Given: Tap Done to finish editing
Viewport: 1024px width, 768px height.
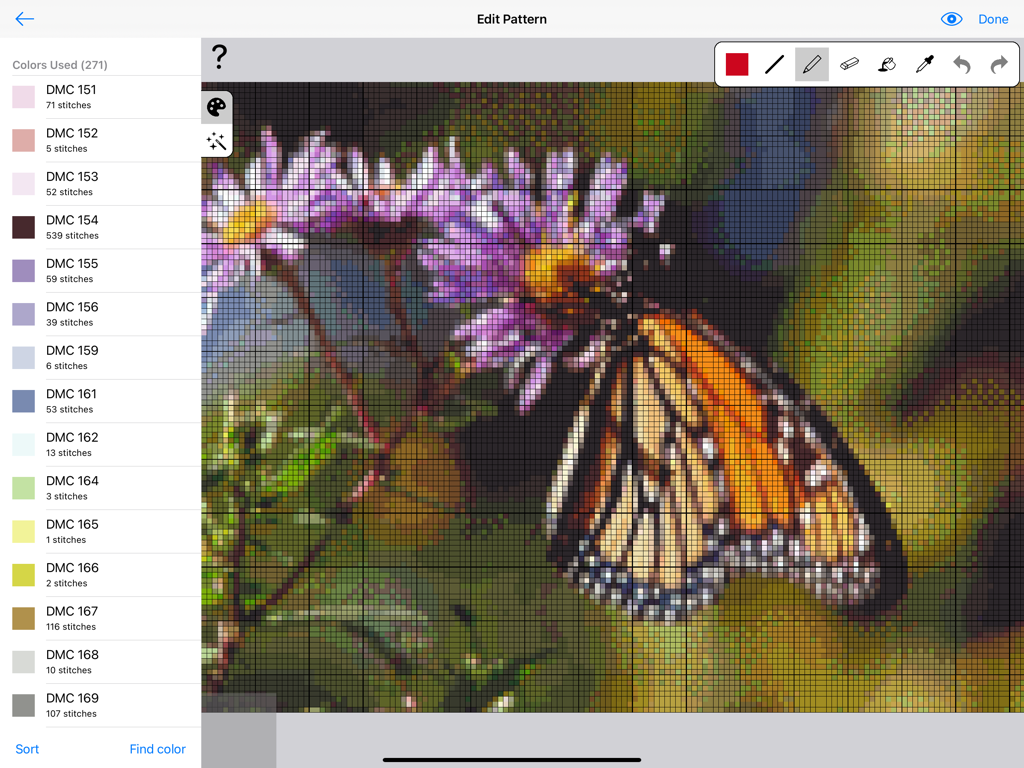Looking at the screenshot, I should click(993, 18).
